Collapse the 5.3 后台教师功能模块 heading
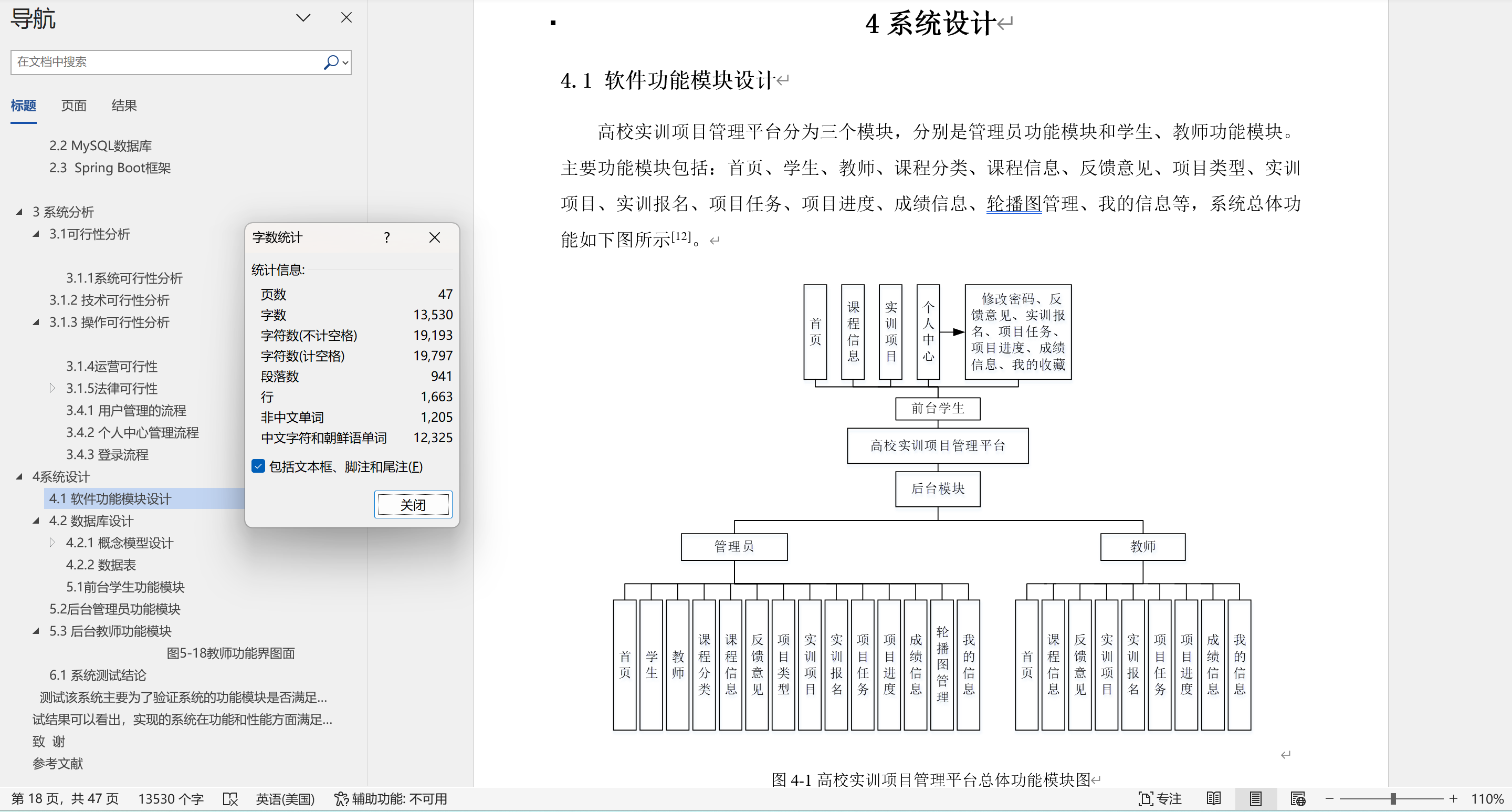This screenshot has height=812, width=1512. [36, 631]
